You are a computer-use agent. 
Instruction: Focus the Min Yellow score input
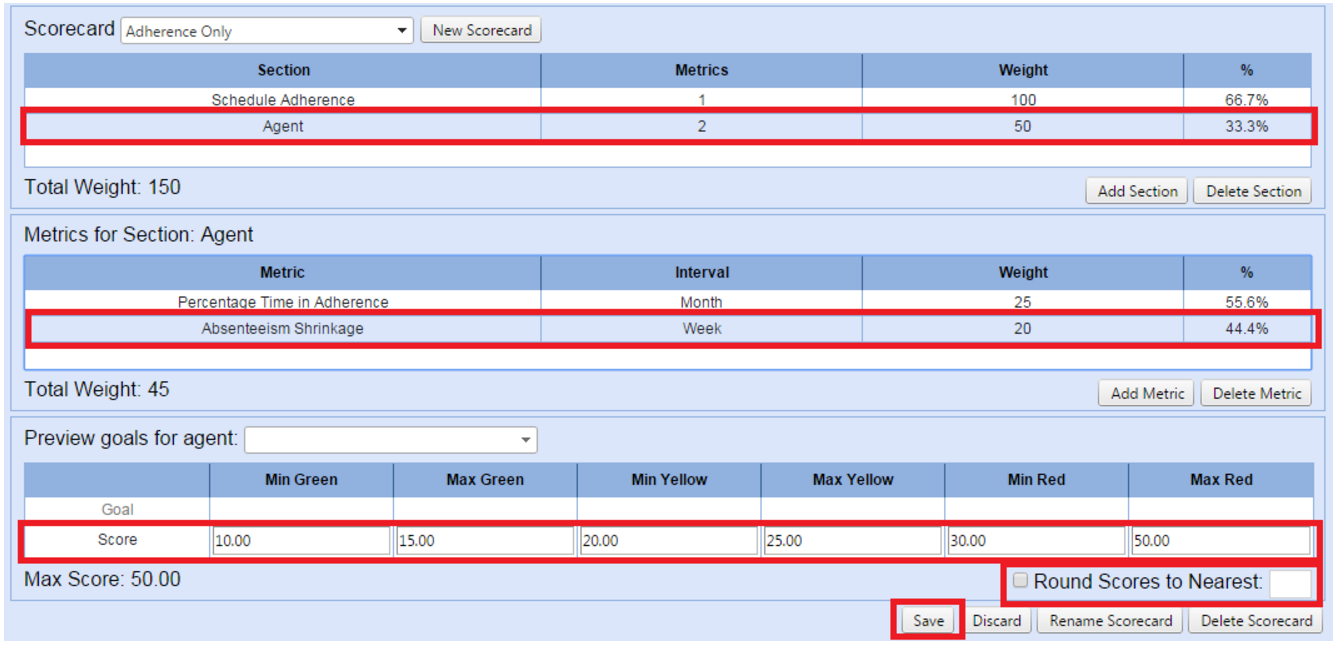(x=669, y=541)
